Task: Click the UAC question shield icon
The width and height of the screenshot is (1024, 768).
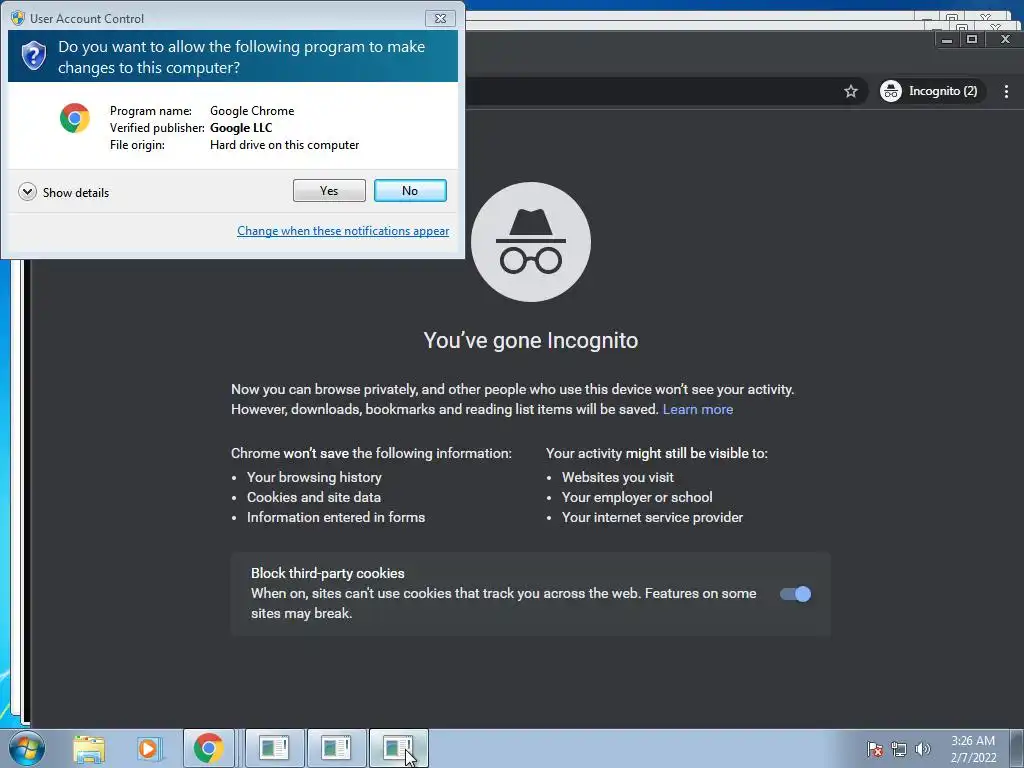Action: [x=33, y=56]
